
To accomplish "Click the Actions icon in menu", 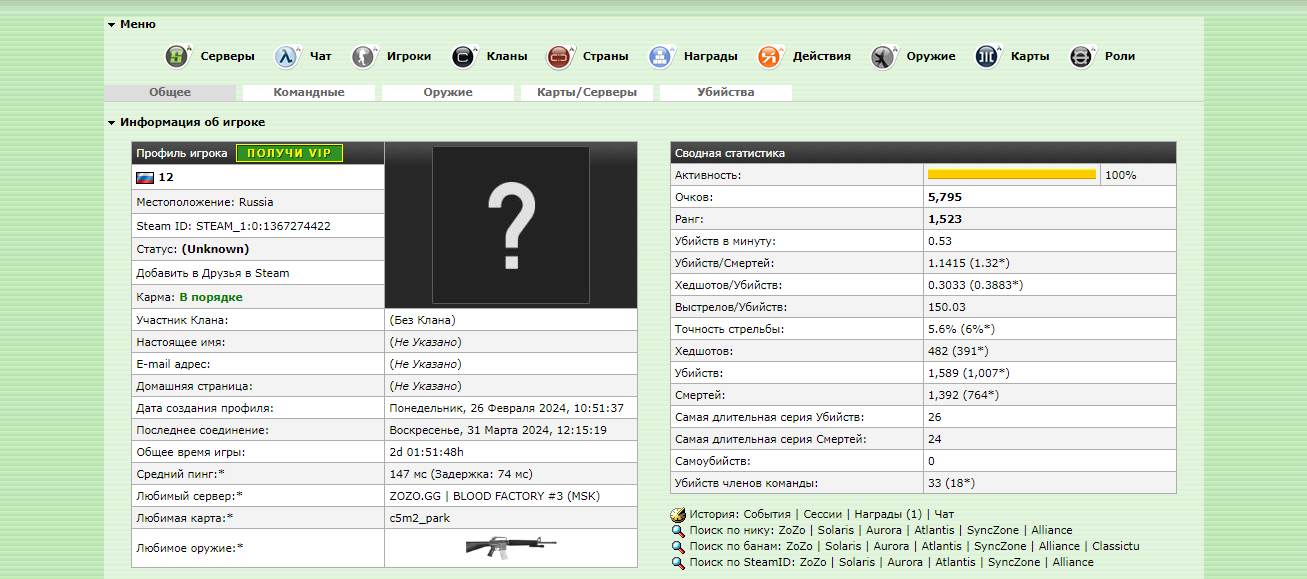I will [770, 57].
